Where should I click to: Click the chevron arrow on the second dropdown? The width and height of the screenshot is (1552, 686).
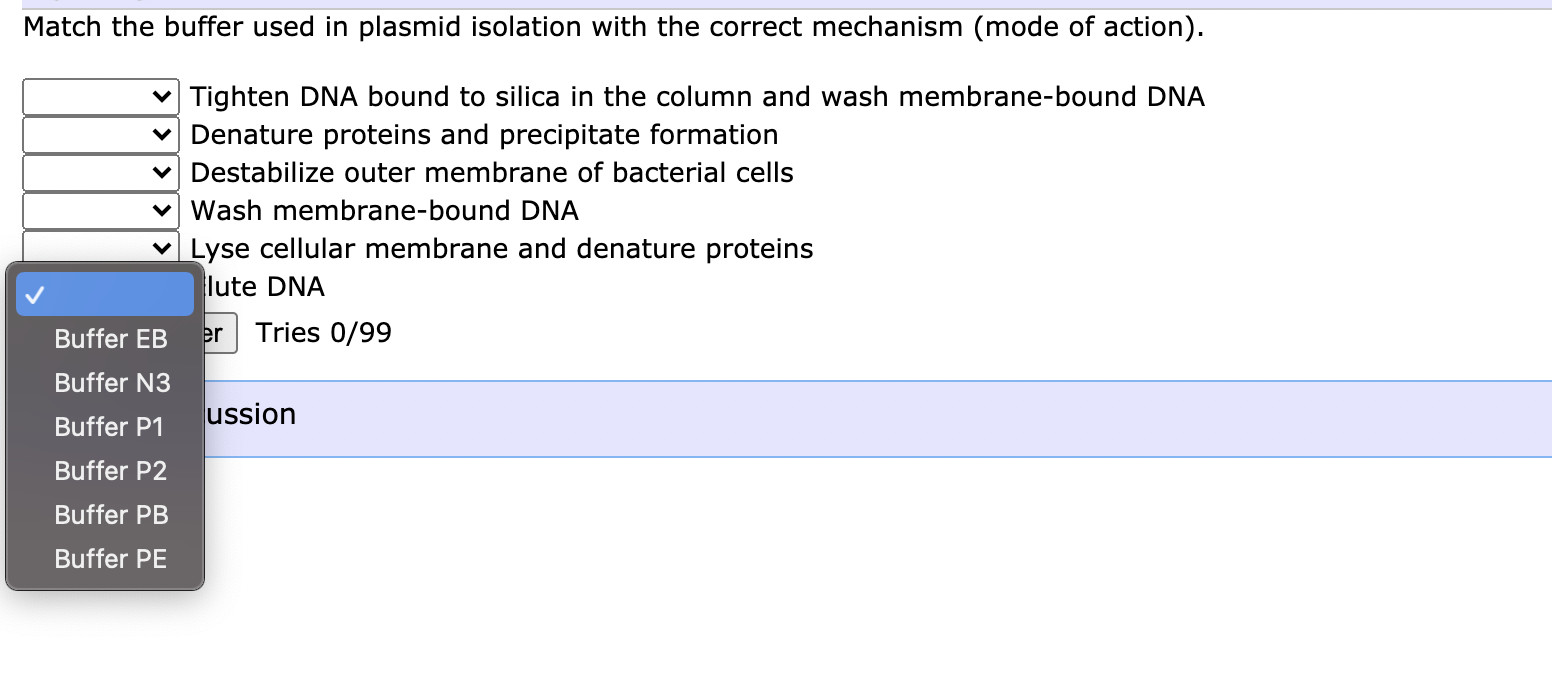(163, 134)
